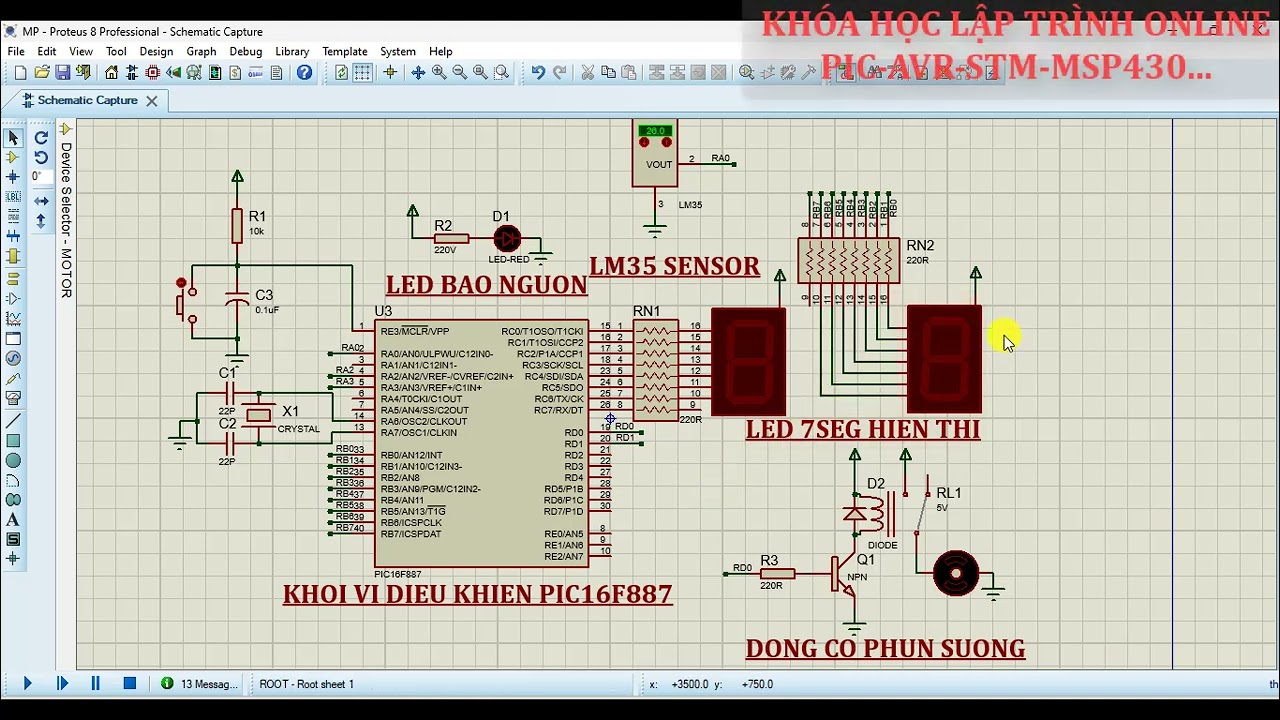Screen dimensions: 1280x720
Task: Open the System menu
Action: pyautogui.click(x=398, y=51)
